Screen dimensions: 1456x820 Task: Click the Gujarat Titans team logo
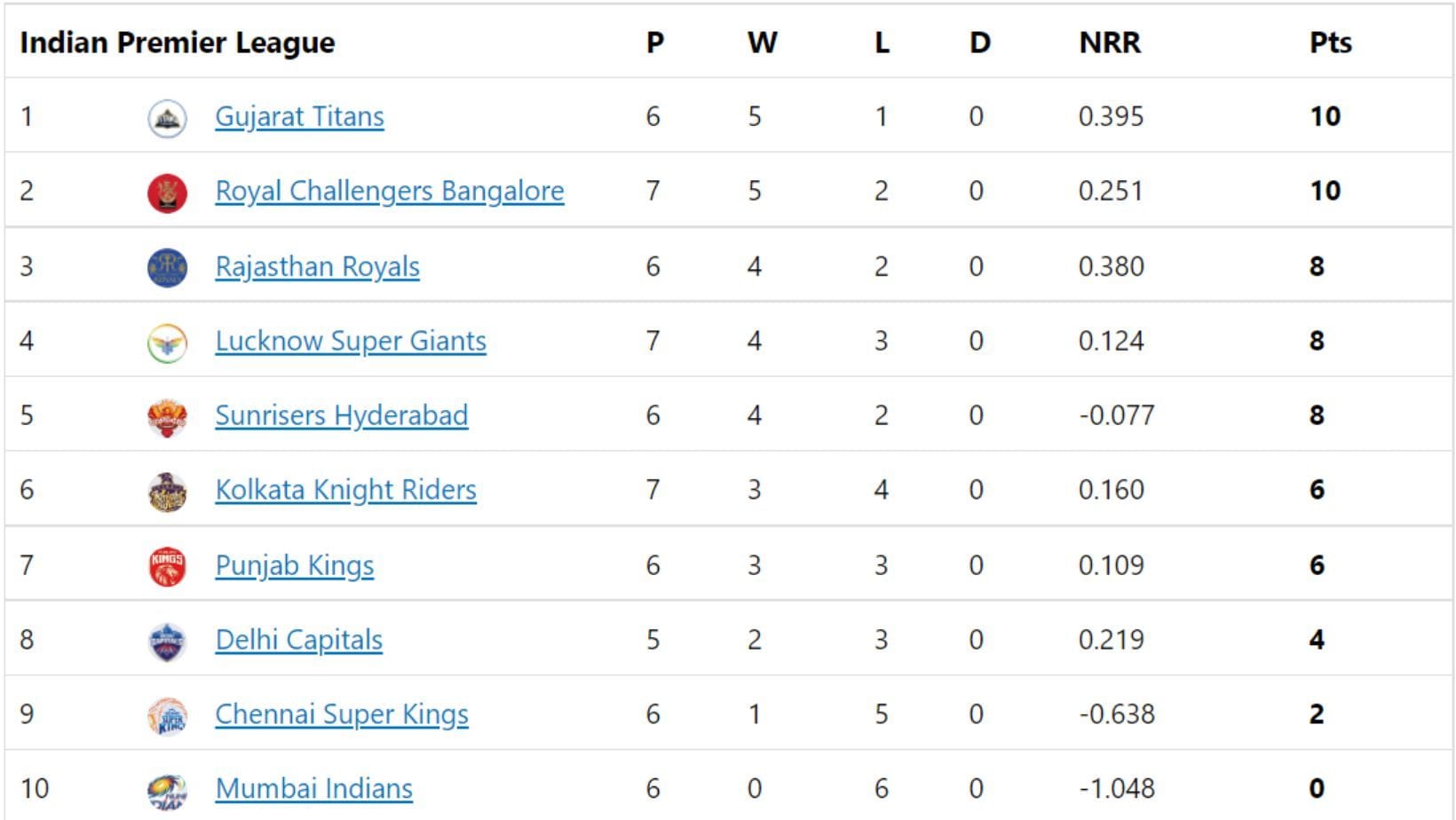coord(168,115)
